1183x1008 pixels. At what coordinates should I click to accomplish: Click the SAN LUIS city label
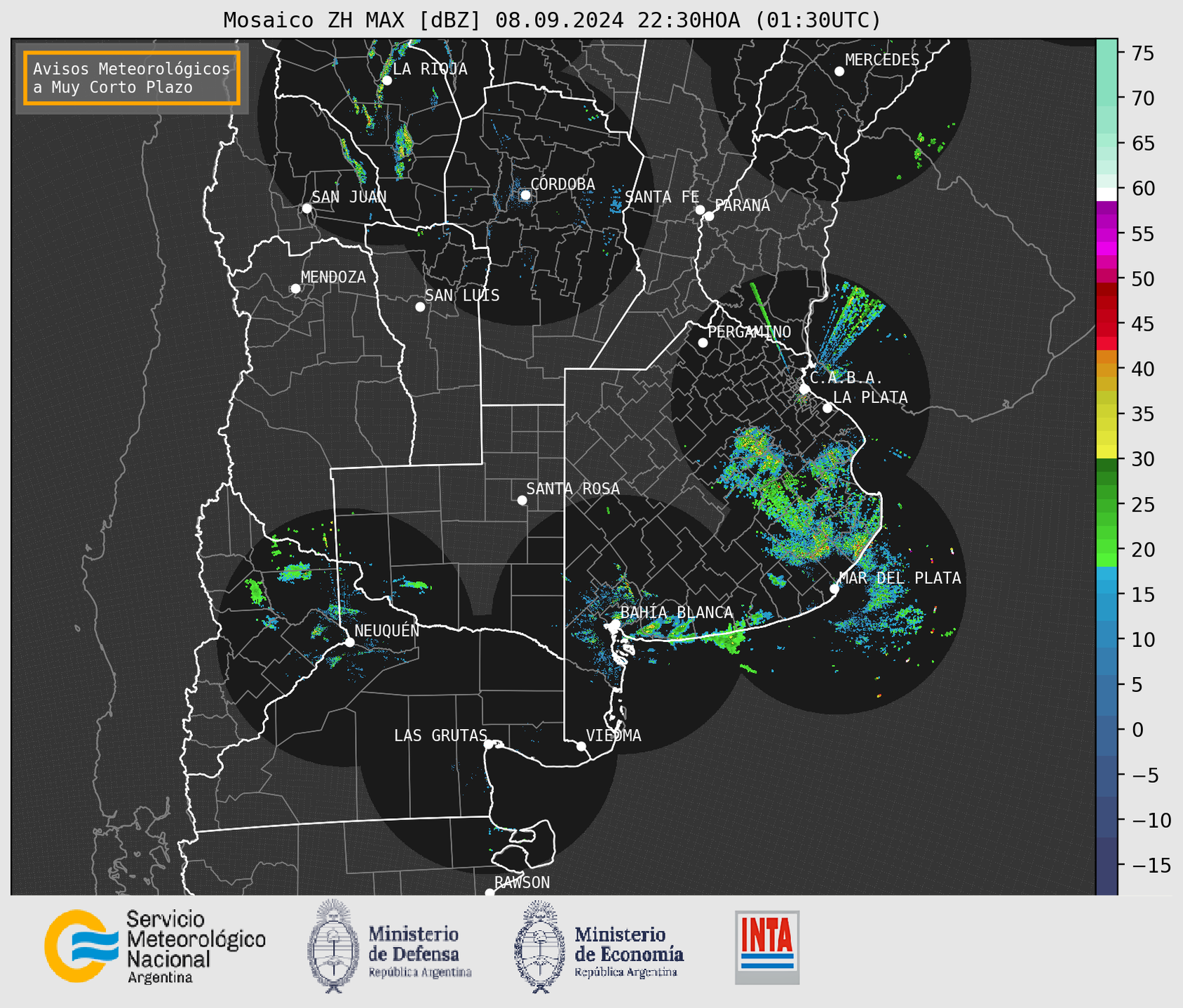tap(462, 296)
